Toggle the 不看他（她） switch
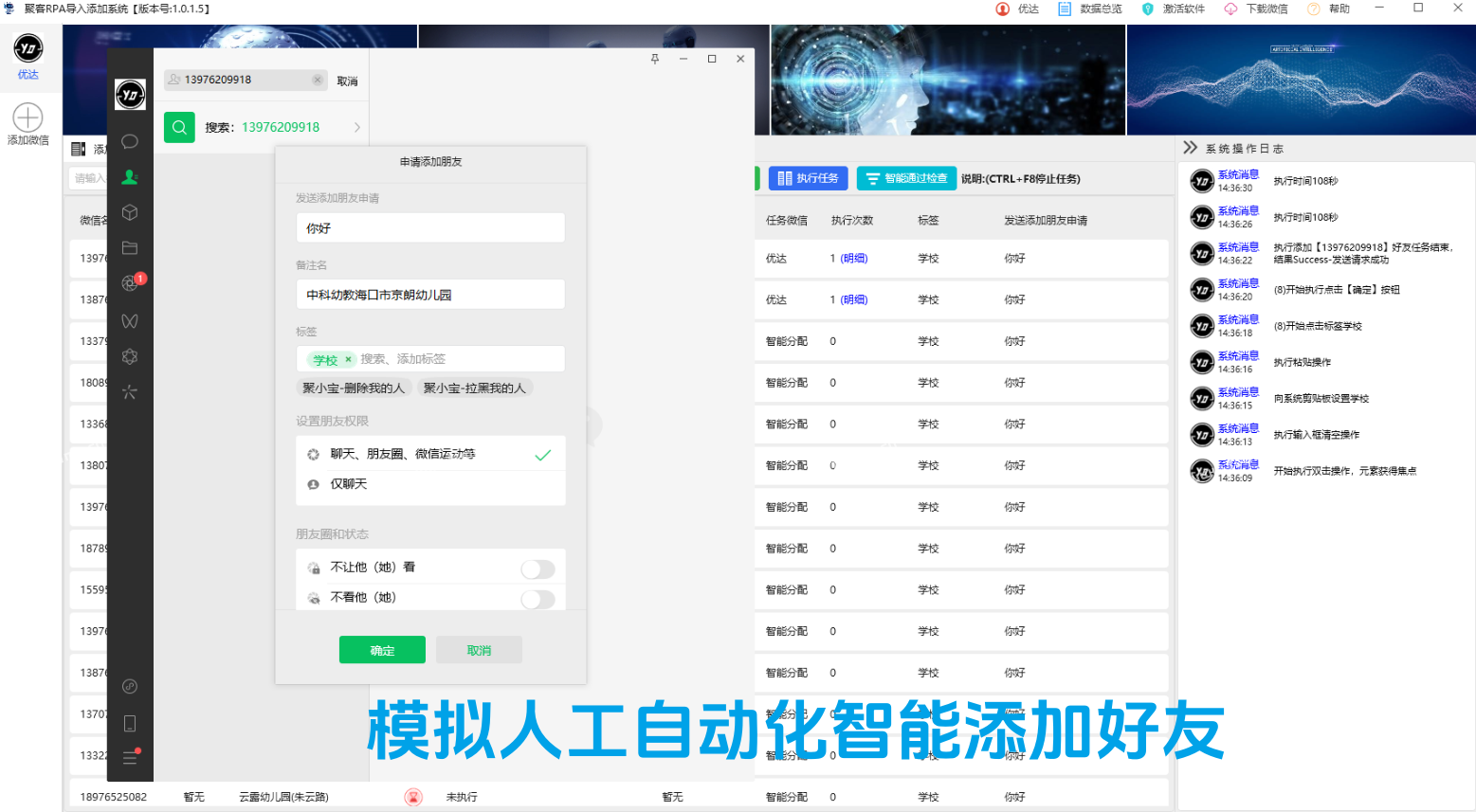 [538, 599]
